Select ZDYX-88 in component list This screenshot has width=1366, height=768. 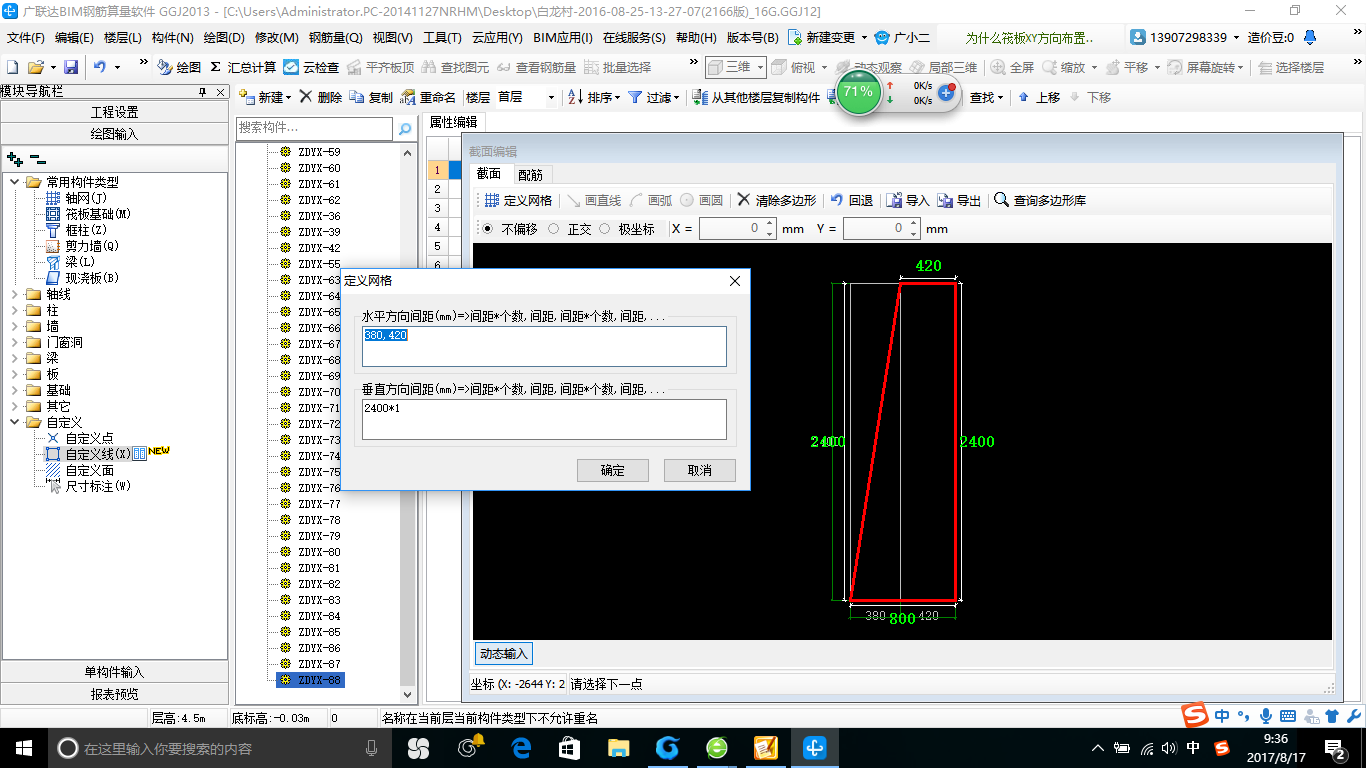(310, 680)
